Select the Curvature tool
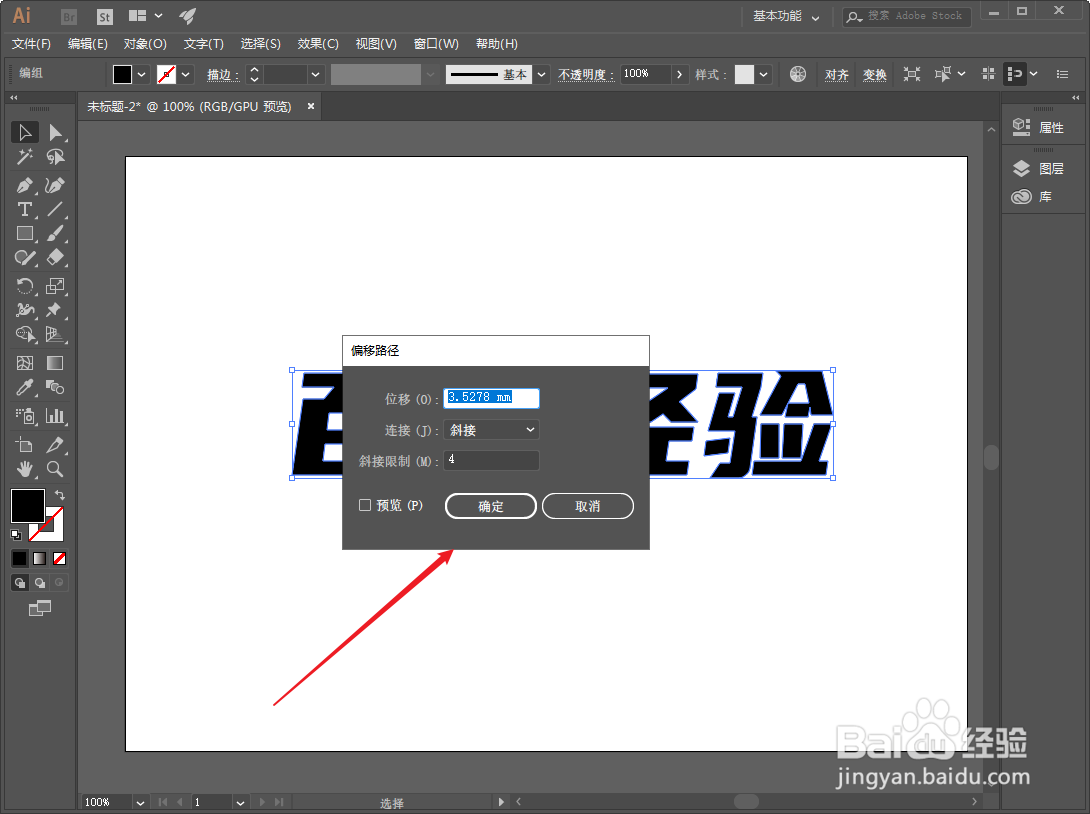 pos(55,186)
